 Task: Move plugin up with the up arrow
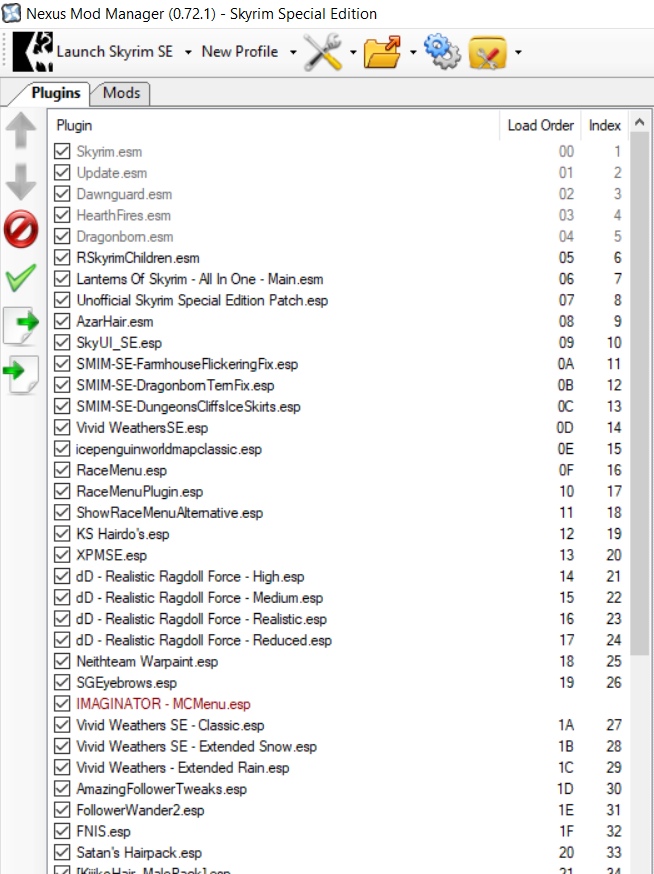click(21, 130)
